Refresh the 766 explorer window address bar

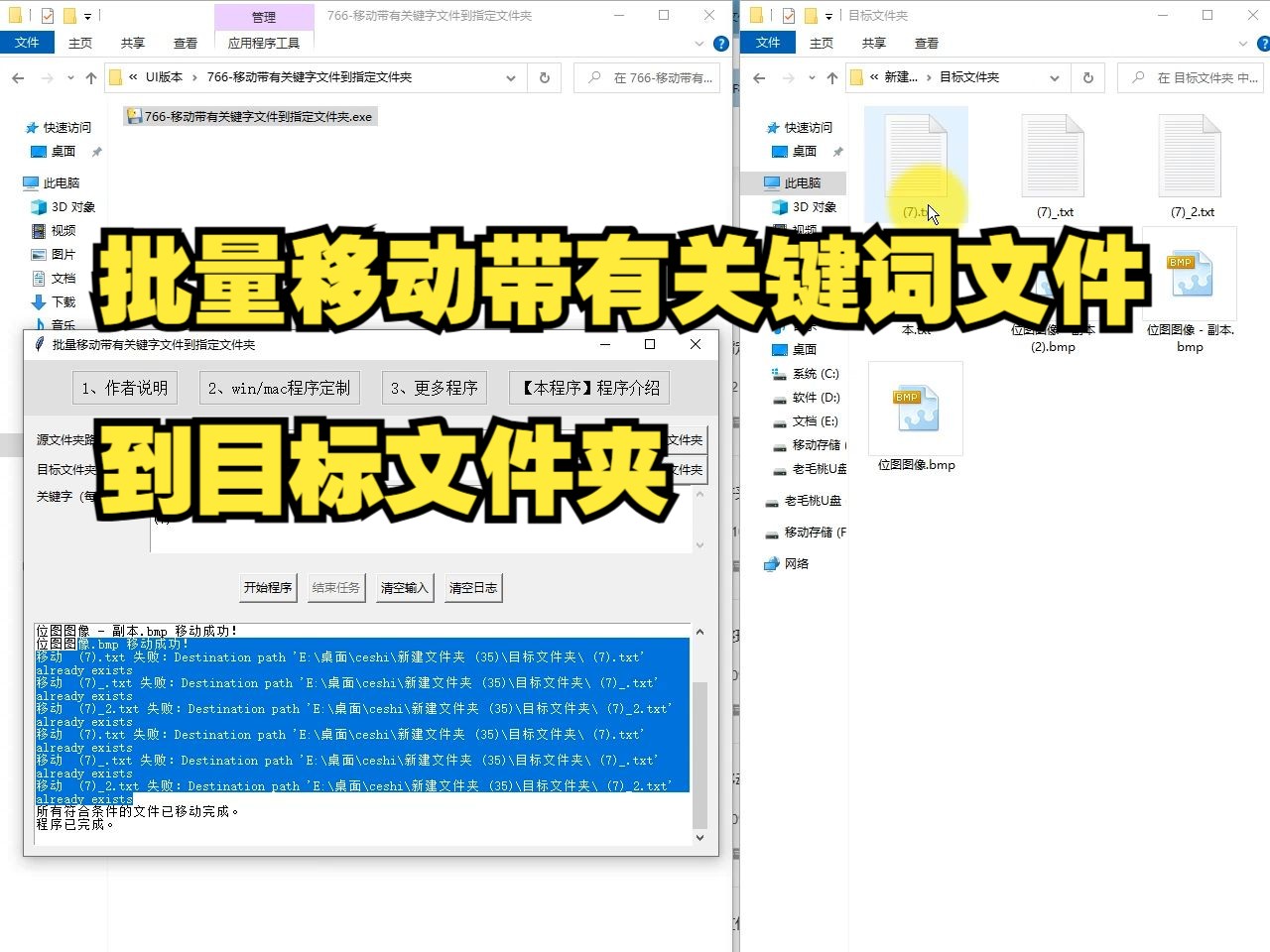coord(544,77)
